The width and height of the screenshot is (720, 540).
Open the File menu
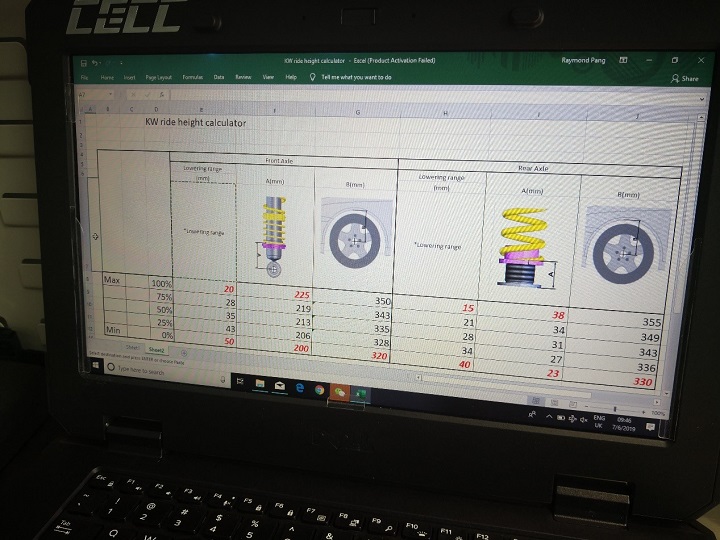click(x=84, y=78)
